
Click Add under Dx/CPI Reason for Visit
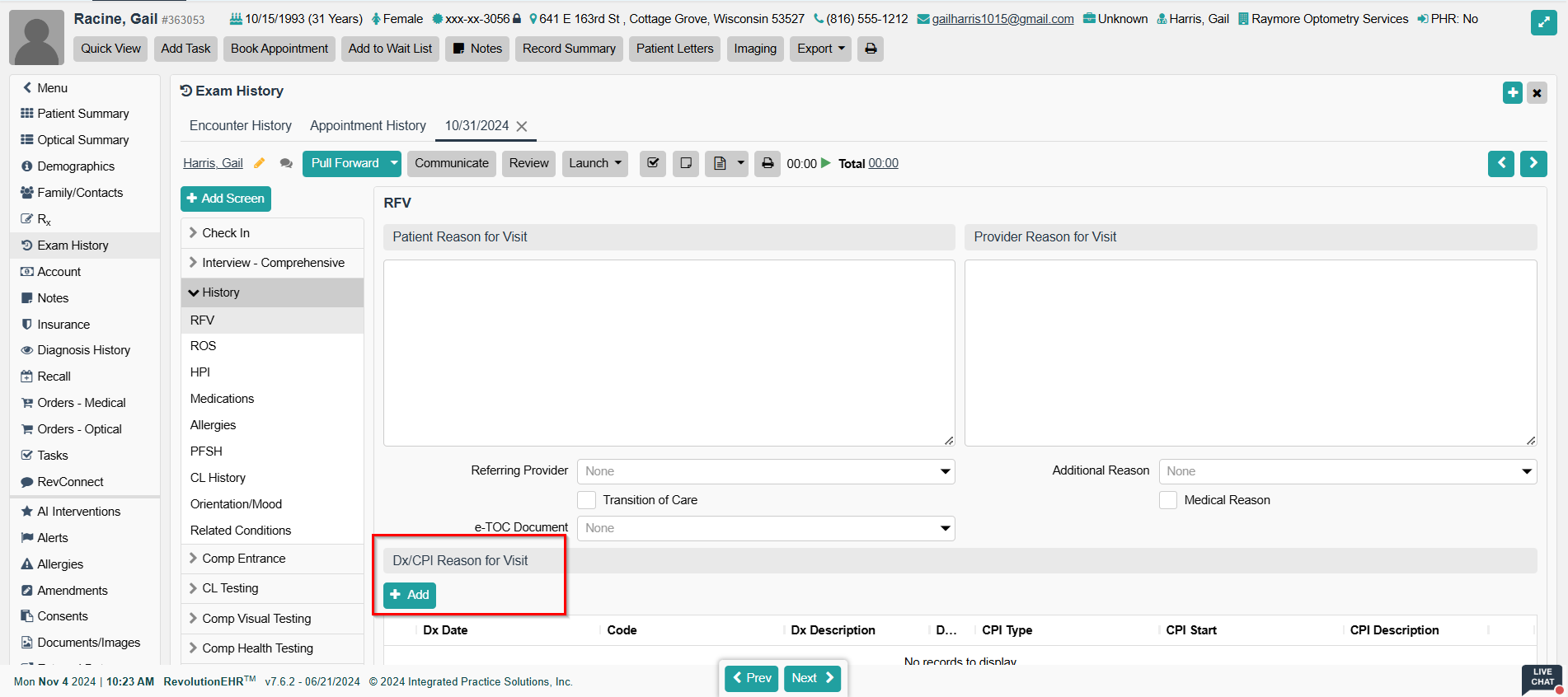(410, 595)
